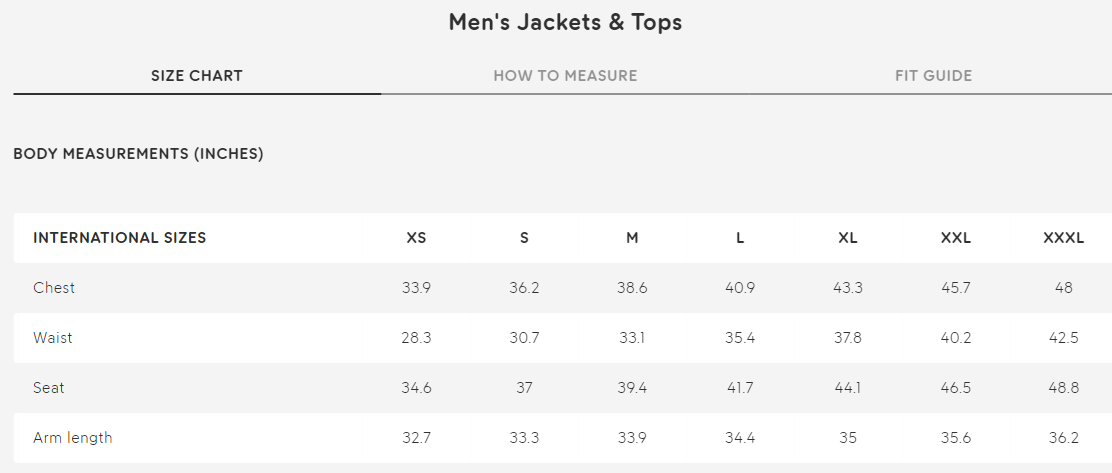
Task: Select the International Sizes column header
Action: pyautogui.click(x=120, y=238)
